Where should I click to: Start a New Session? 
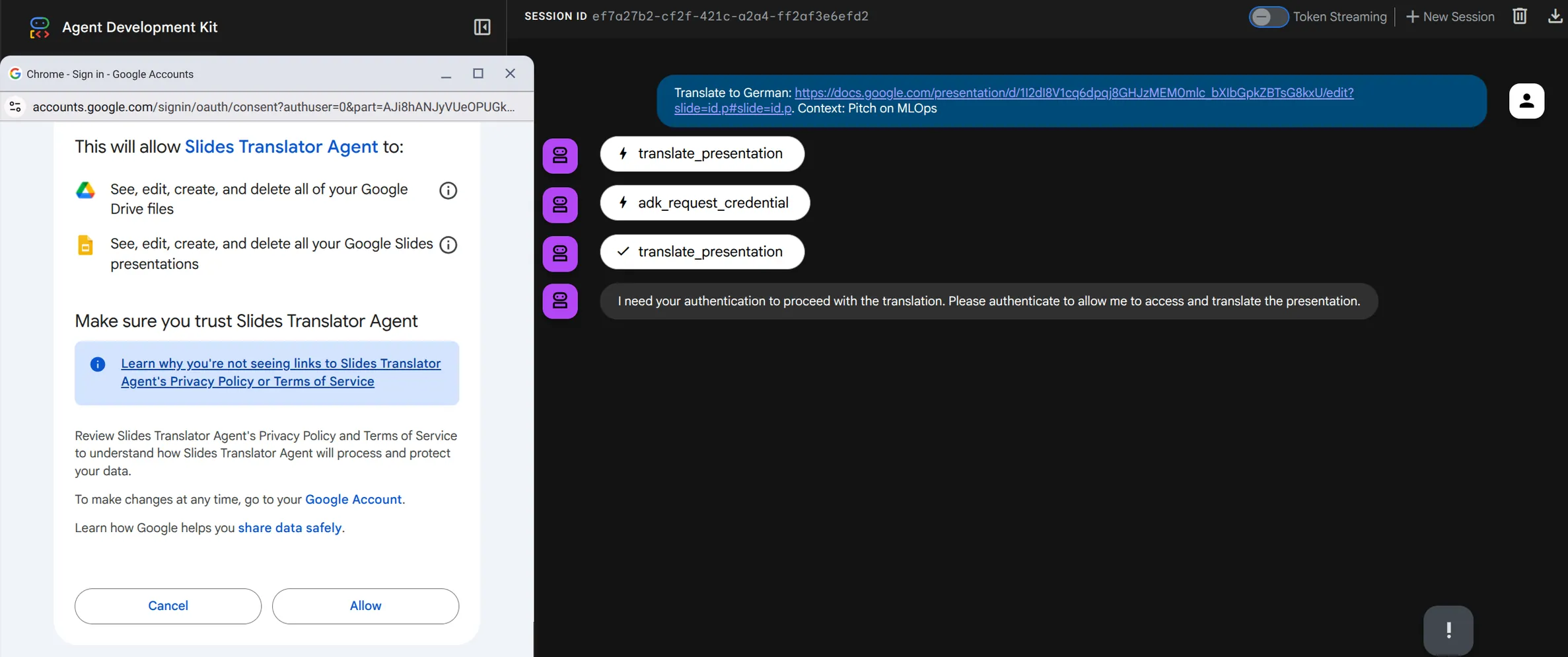click(x=1450, y=17)
